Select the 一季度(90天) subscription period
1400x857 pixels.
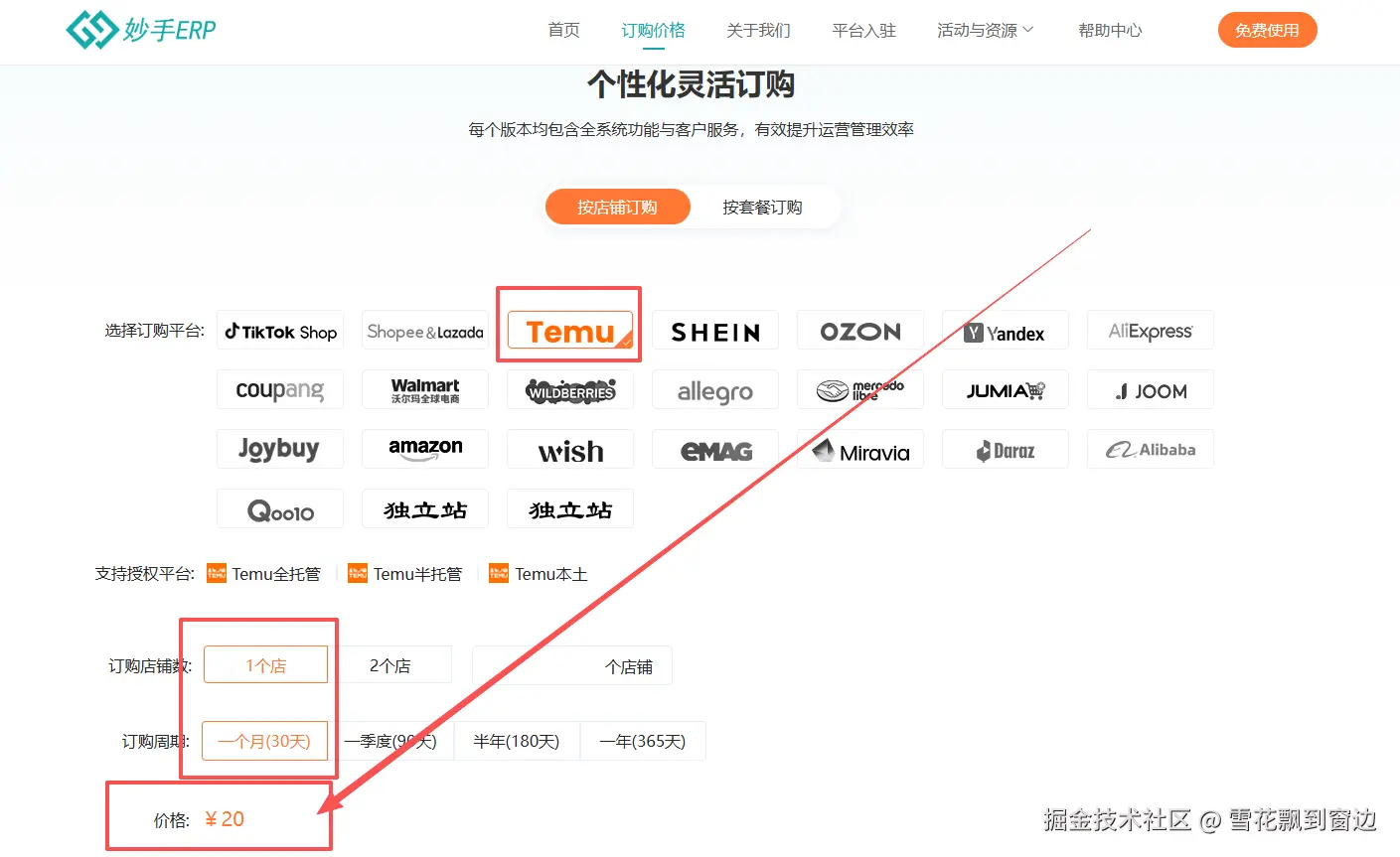pos(390,741)
